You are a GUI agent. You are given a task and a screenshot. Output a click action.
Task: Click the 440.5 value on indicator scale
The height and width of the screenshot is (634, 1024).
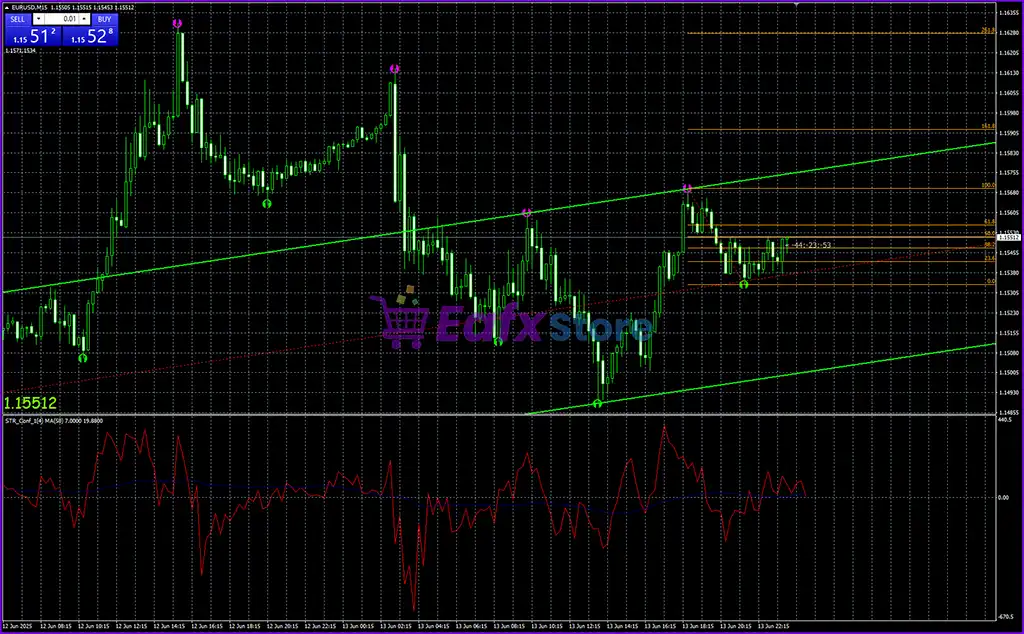coord(1005,421)
